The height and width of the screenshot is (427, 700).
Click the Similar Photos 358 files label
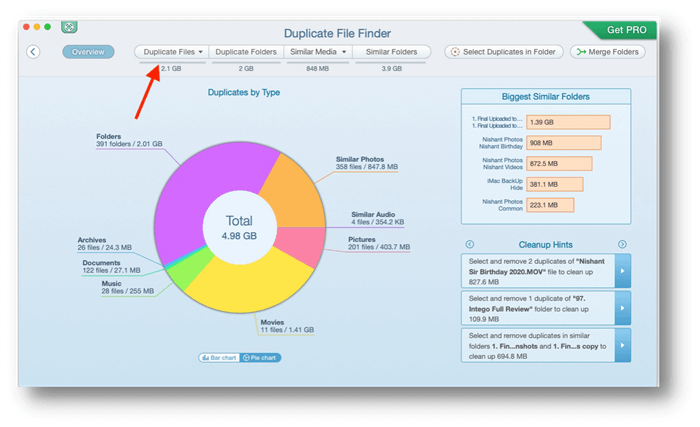click(367, 163)
